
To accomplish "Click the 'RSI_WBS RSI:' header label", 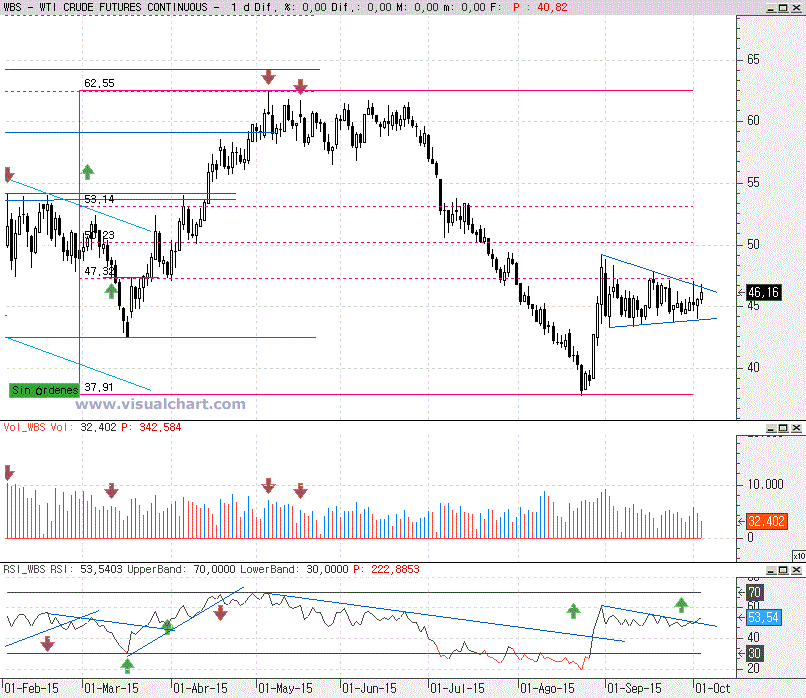I will tap(40, 569).
